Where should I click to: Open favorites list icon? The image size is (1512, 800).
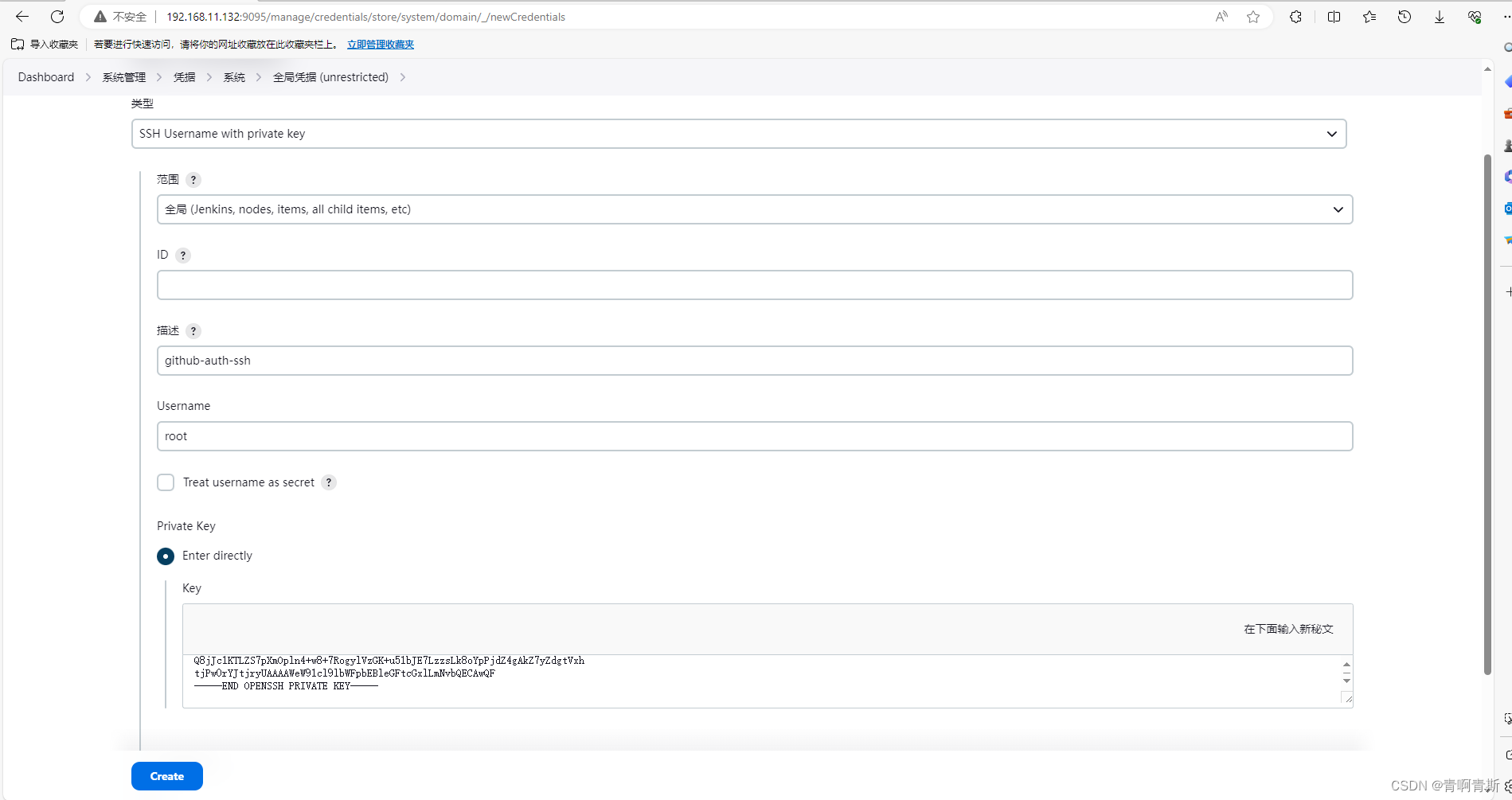1369,17
